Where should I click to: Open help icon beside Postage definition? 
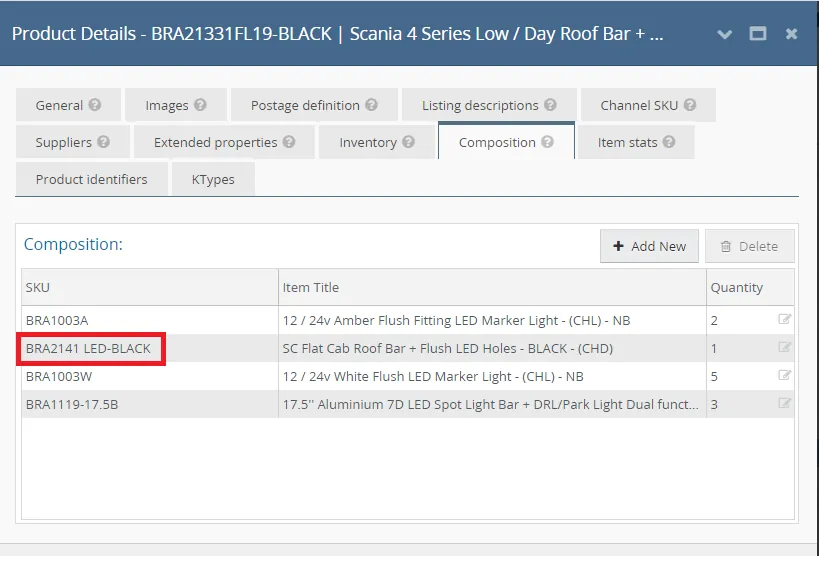click(371, 105)
